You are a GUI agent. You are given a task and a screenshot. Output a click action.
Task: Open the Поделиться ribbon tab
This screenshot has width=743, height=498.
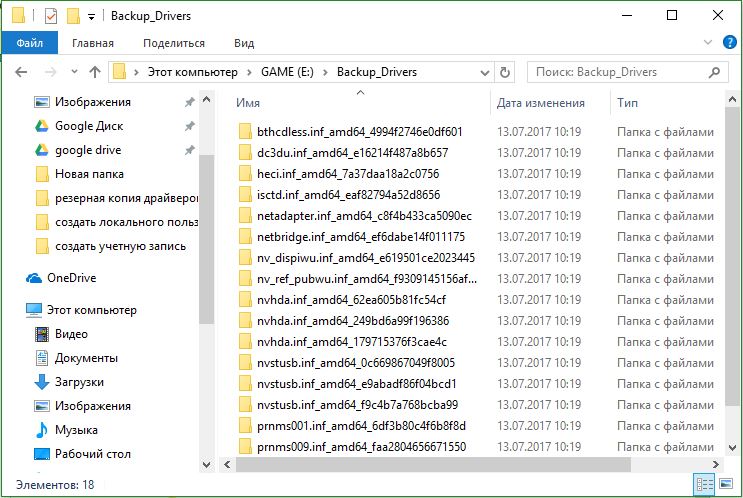coord(174,43)
